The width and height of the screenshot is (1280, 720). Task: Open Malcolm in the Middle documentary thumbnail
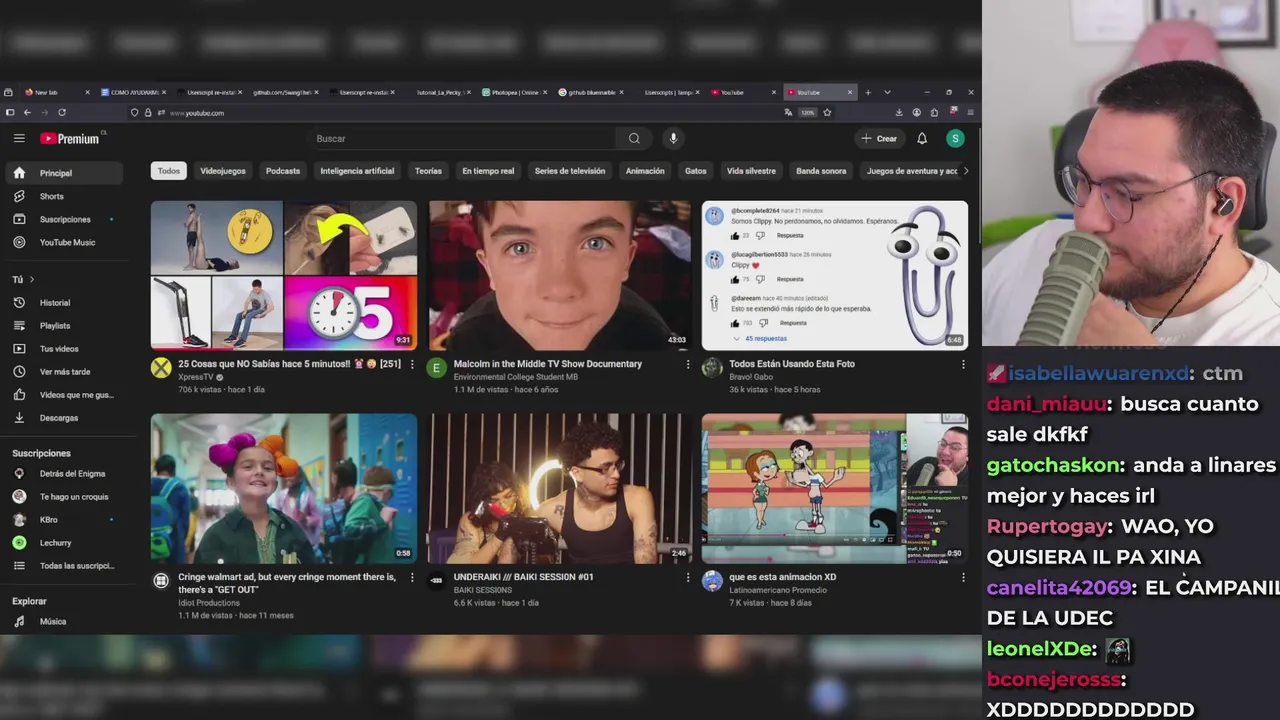(559, 275)
